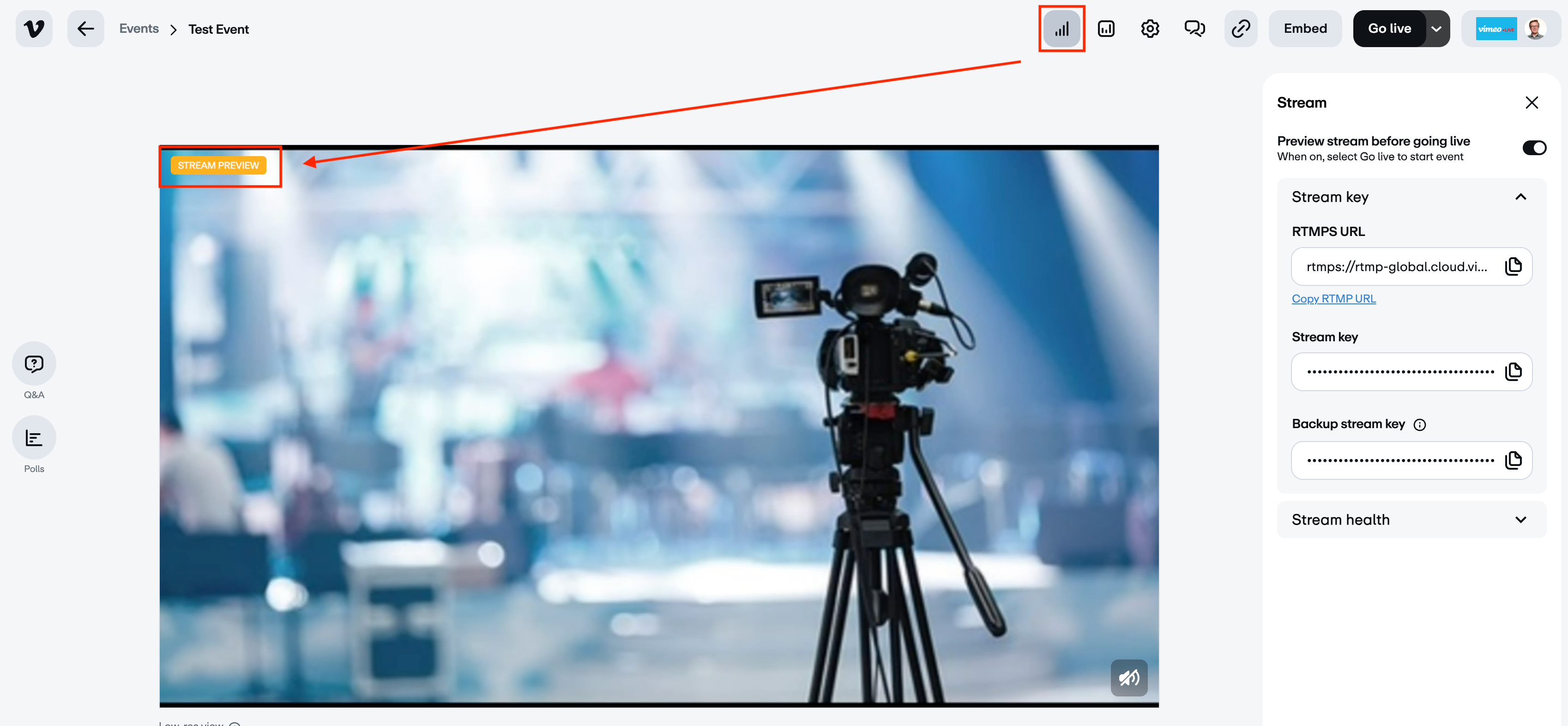Click the Embed button
1568x726 pixels.
(x=1305, y=29)
